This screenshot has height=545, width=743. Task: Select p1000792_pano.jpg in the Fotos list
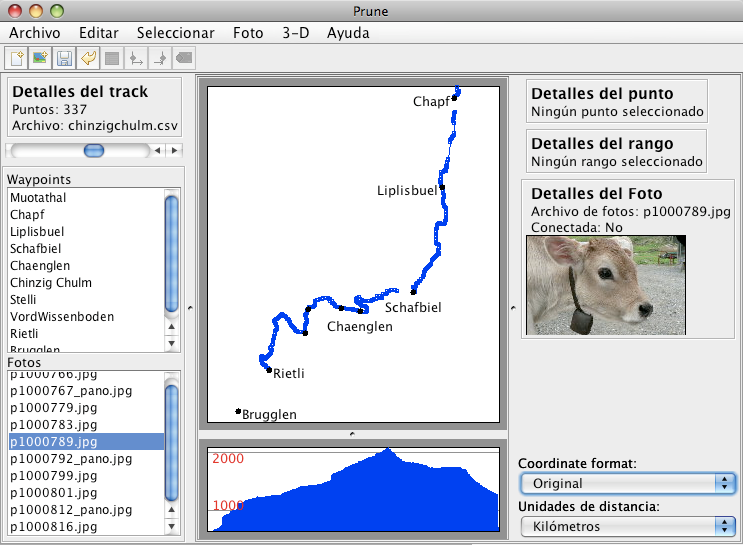pos(70,459)
